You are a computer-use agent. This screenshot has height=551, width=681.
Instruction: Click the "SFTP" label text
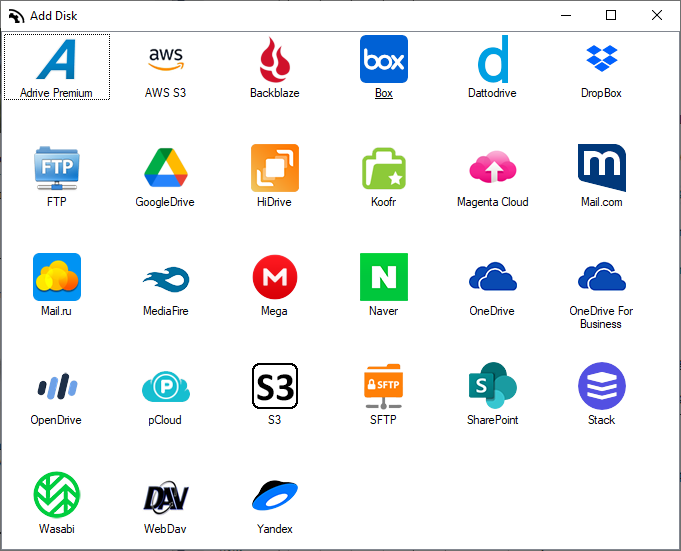pyautogui.click(x=383, y=420)
